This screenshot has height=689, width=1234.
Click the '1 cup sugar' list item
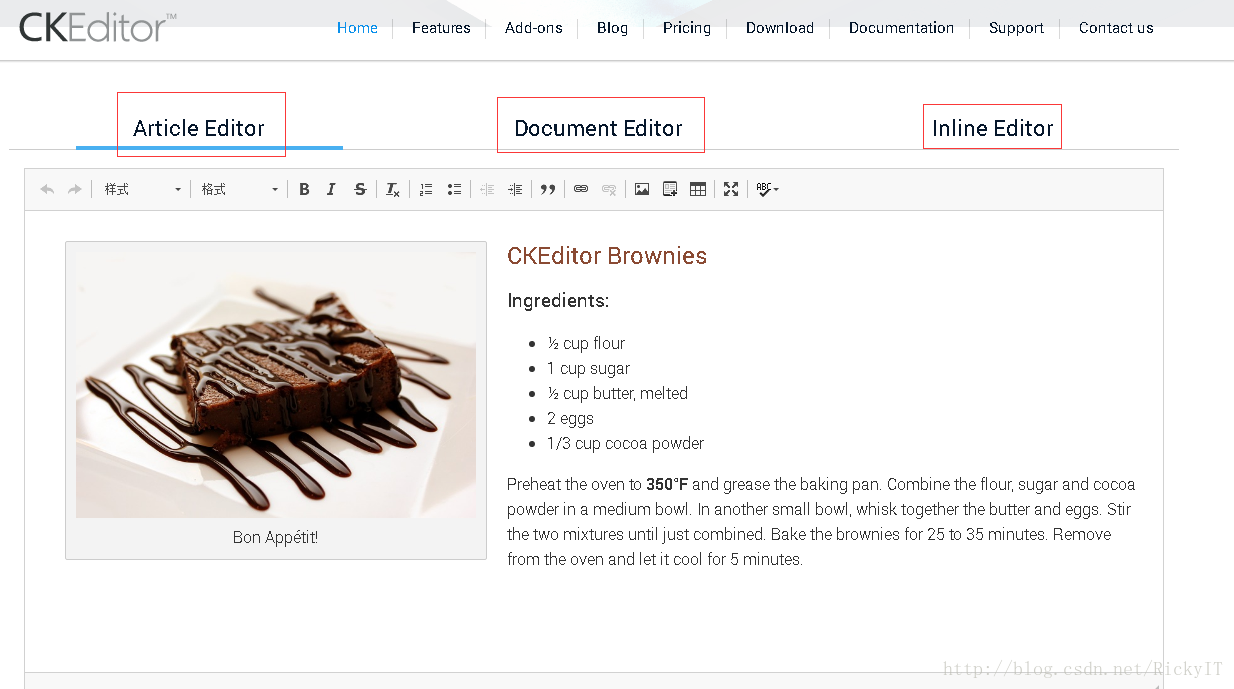click(588, 368)
